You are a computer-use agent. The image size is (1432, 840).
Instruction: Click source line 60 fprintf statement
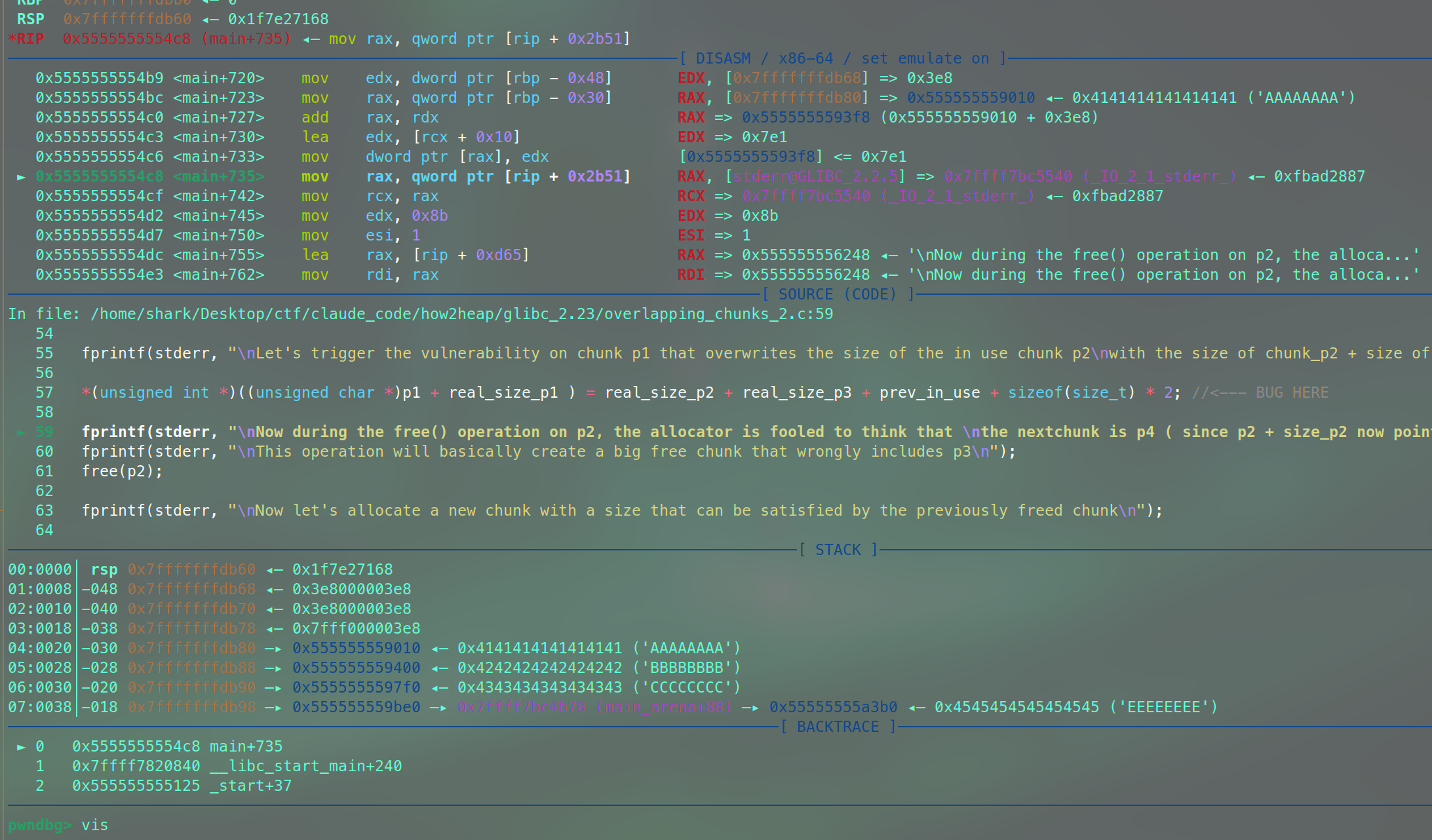point(549,451)
